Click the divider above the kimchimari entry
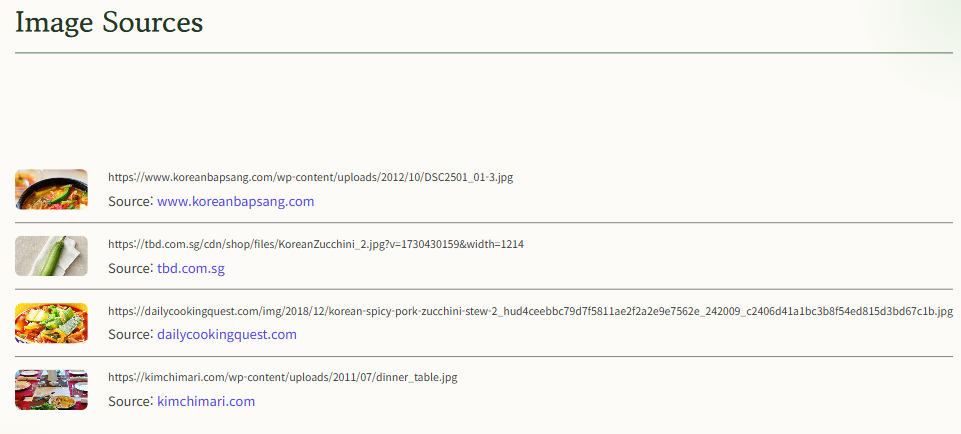This screenshot has width=961, height=434. pyautogui.click(x=484, y=356)
